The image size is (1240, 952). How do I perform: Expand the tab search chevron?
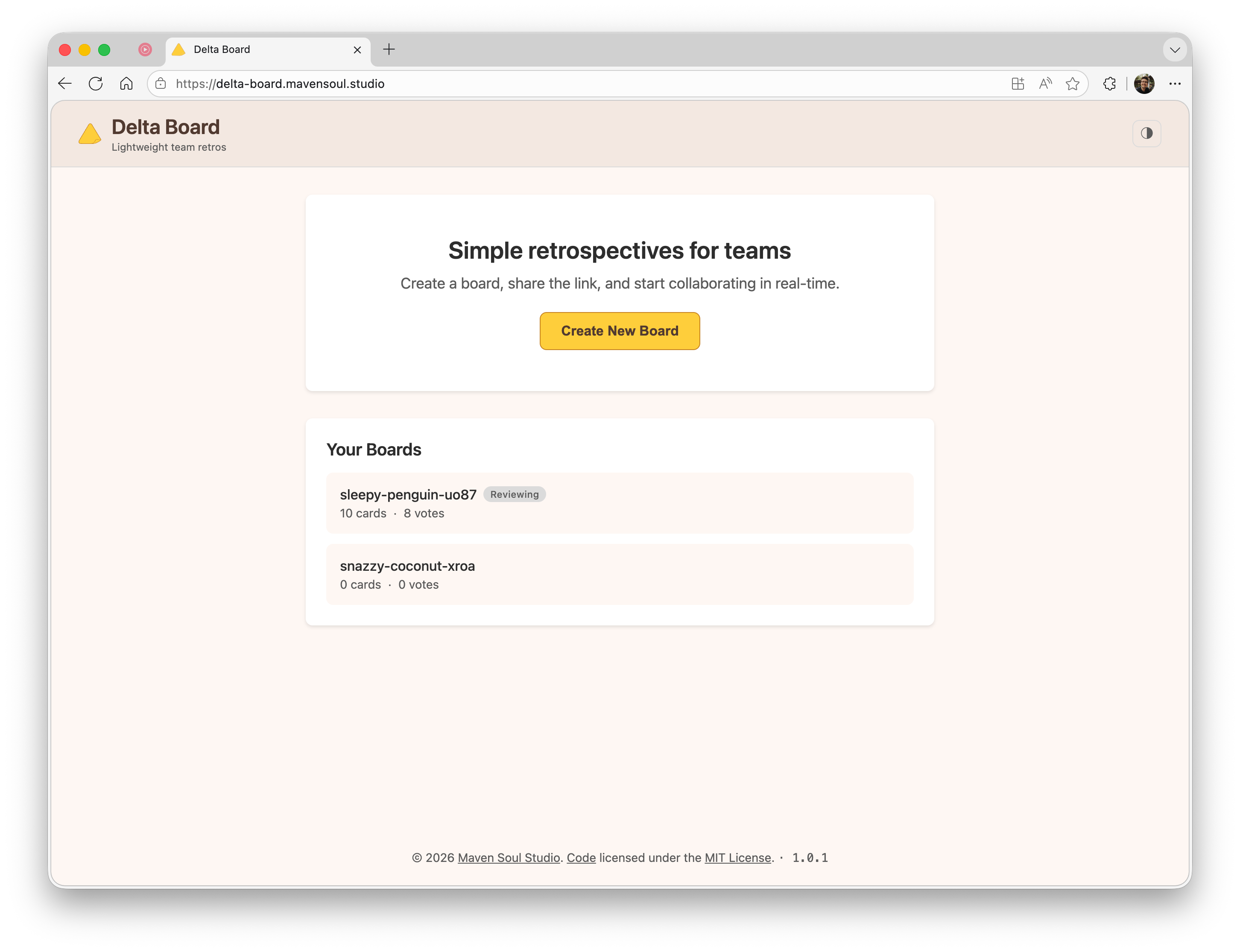1175,50
